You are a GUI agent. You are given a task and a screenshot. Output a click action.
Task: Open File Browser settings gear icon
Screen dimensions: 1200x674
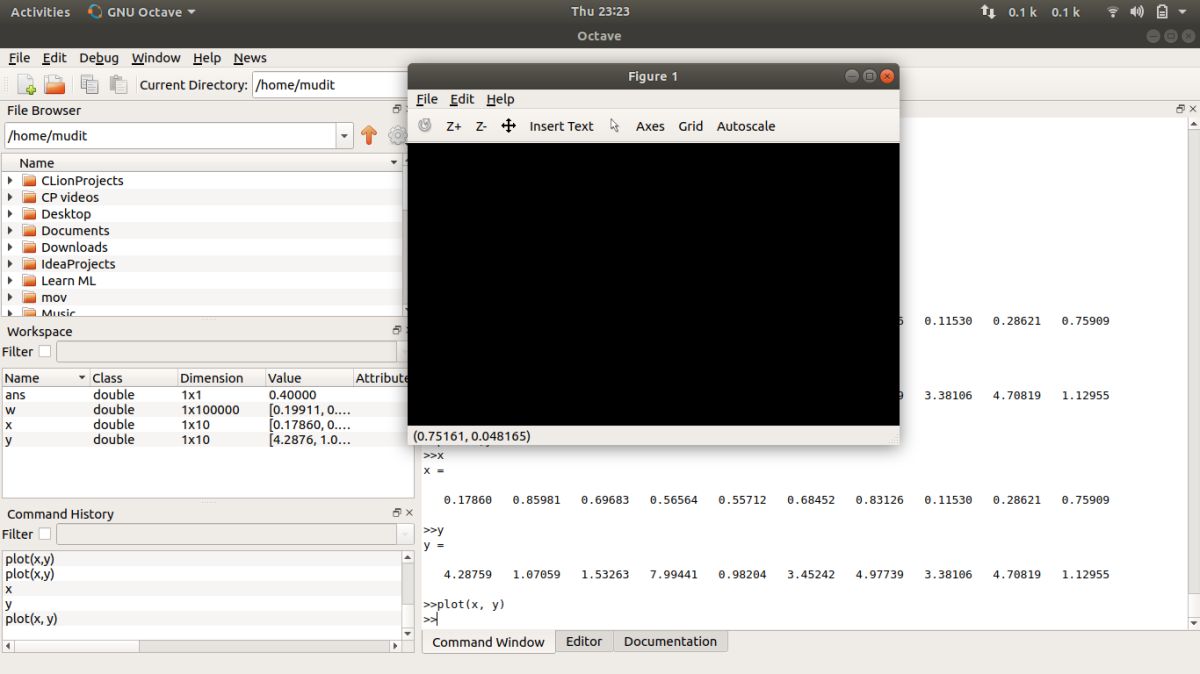(x=397, y=135)
